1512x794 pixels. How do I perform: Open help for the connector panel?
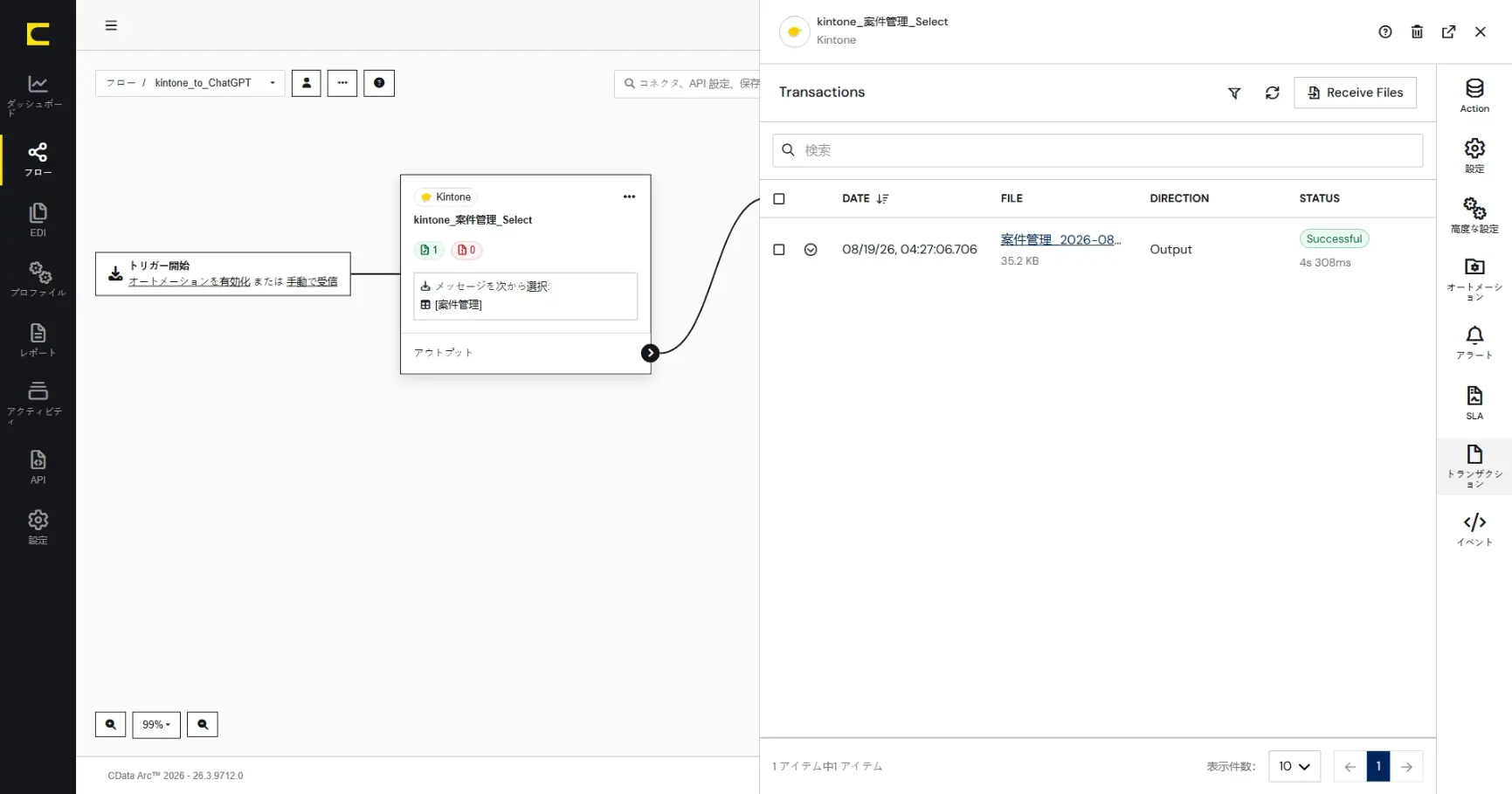pos(1385,32)
